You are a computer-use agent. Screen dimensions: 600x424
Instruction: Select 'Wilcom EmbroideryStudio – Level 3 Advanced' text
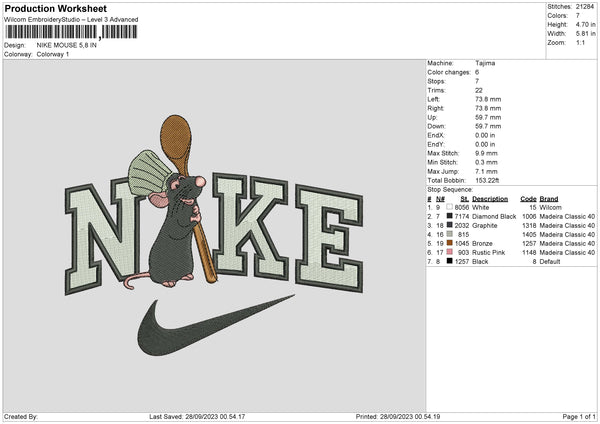(71, 20)
